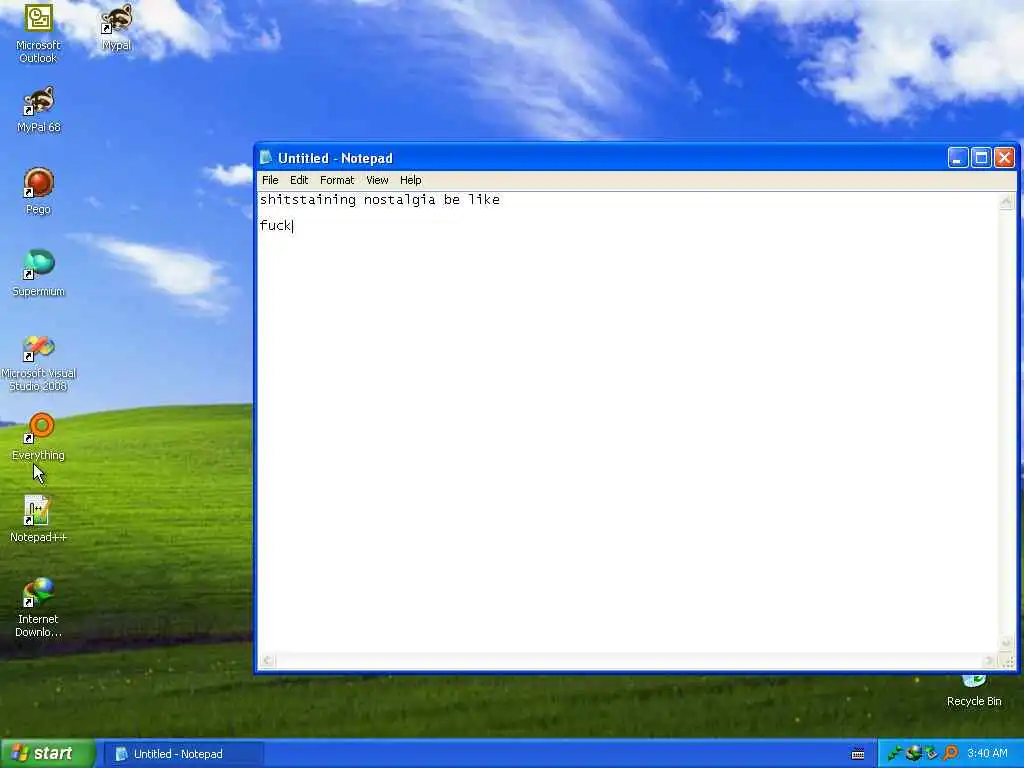Screen dimensions: 1024x768
Task: Click the horizontal scrollbar right arrow
Action: (x=990, y=661)
